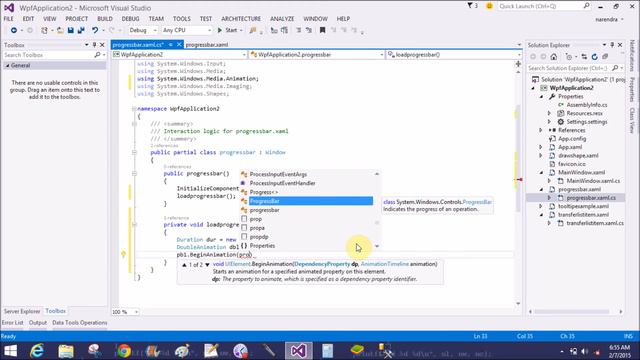Click the Start debugging button

[229, 30]
